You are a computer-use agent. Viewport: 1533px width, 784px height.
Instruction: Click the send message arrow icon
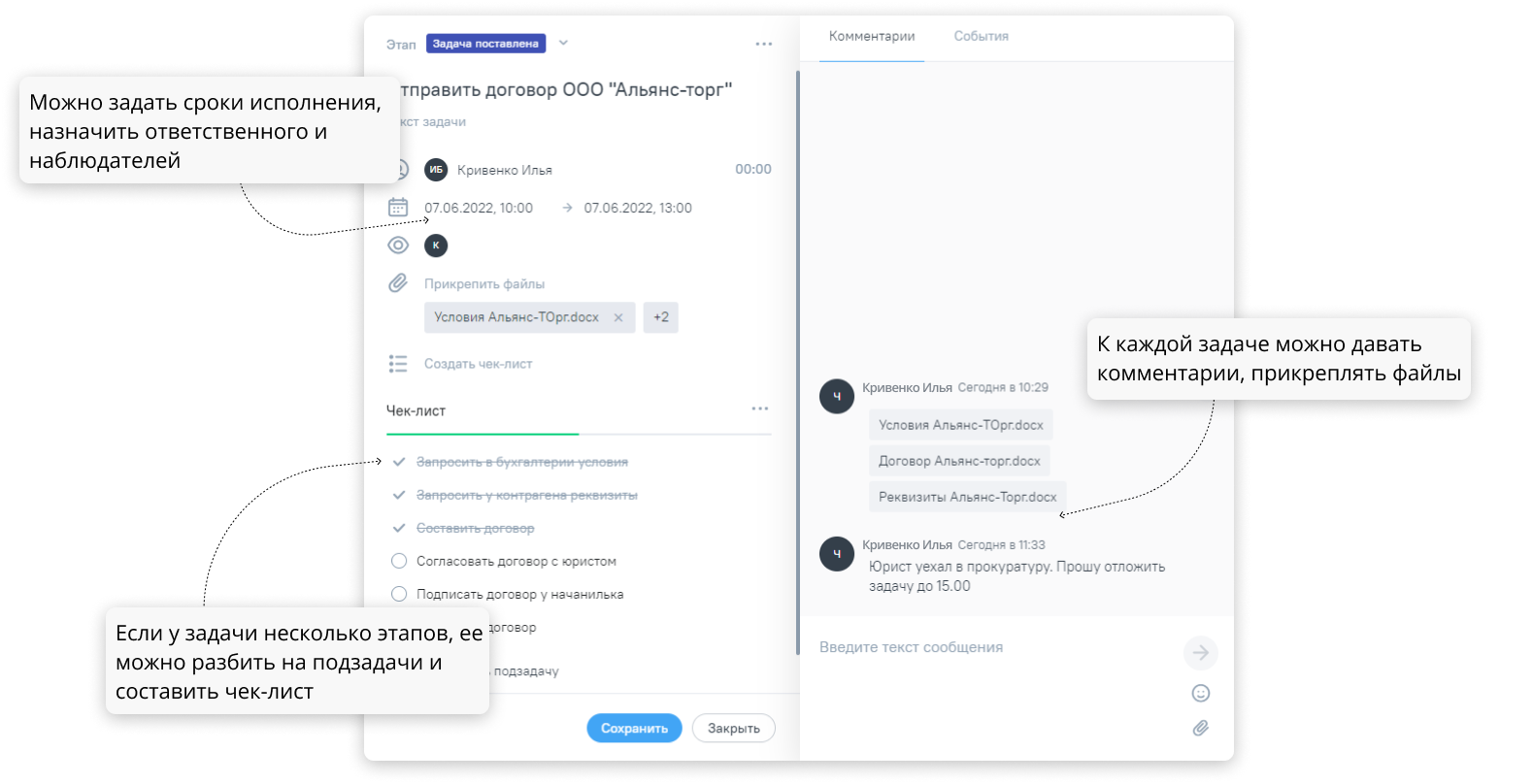click(1200, 653)
